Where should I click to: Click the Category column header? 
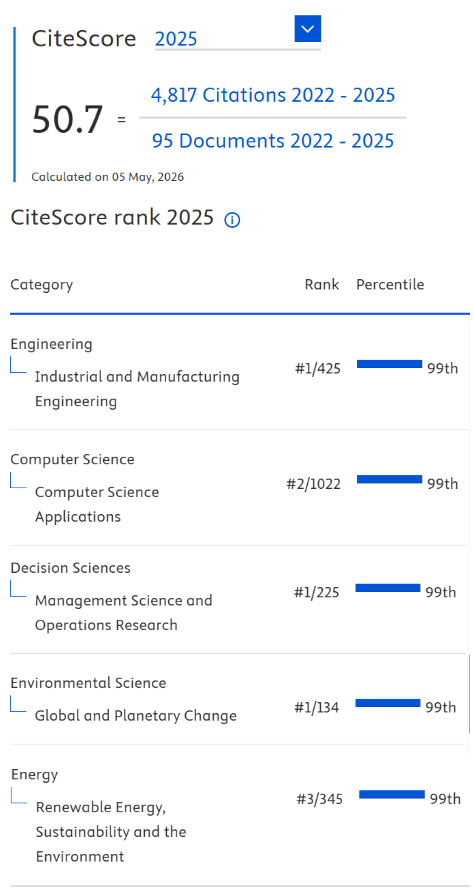pyautogui.click(x=41, y=284)
